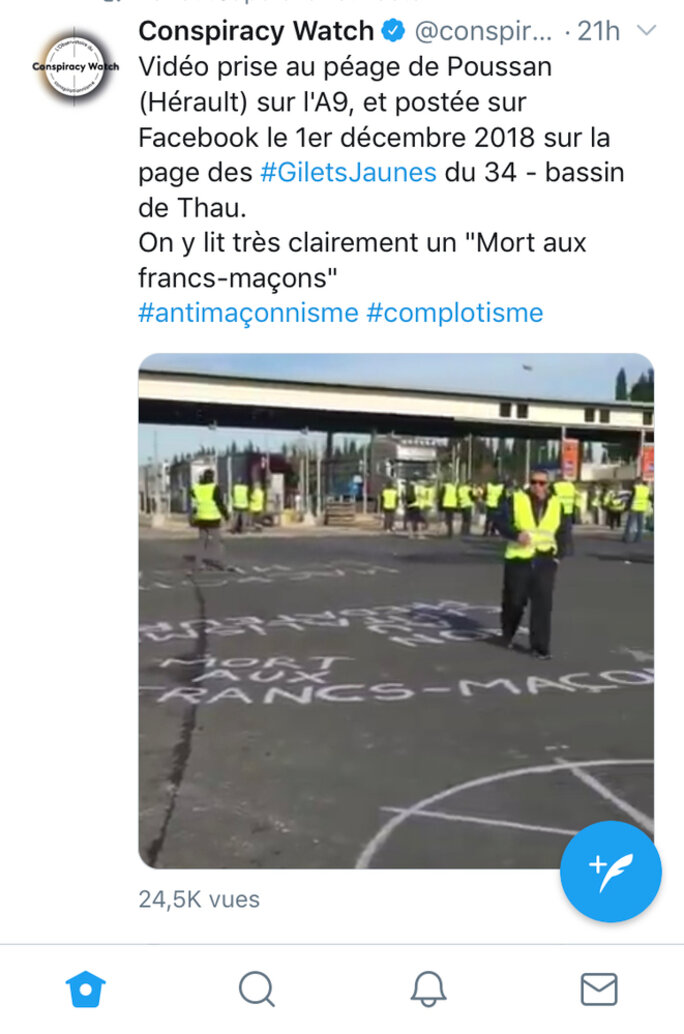This screenshot has height=1034, width=684.
Task: Open Conspiracy Watch profile picture
Action: (x=75, y=67)
